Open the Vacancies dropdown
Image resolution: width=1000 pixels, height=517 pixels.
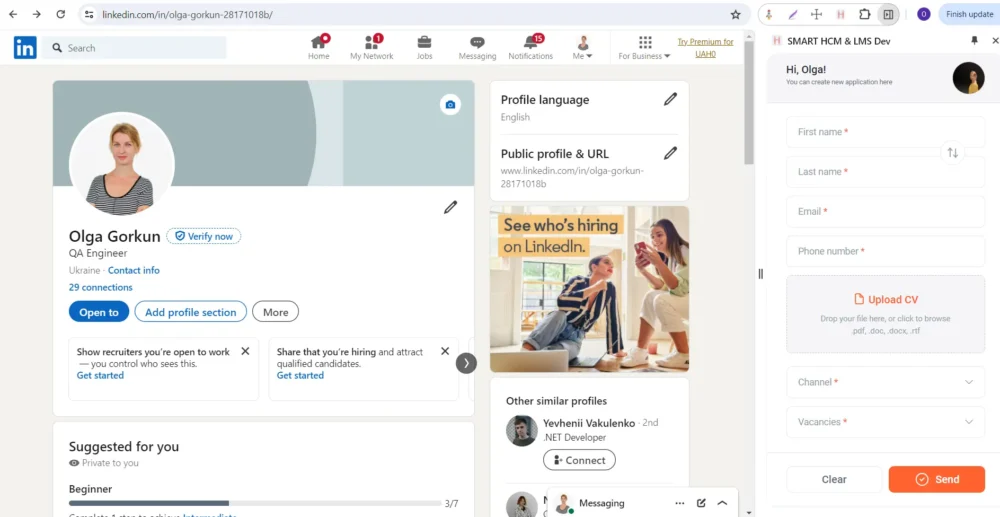click(885, 422)
